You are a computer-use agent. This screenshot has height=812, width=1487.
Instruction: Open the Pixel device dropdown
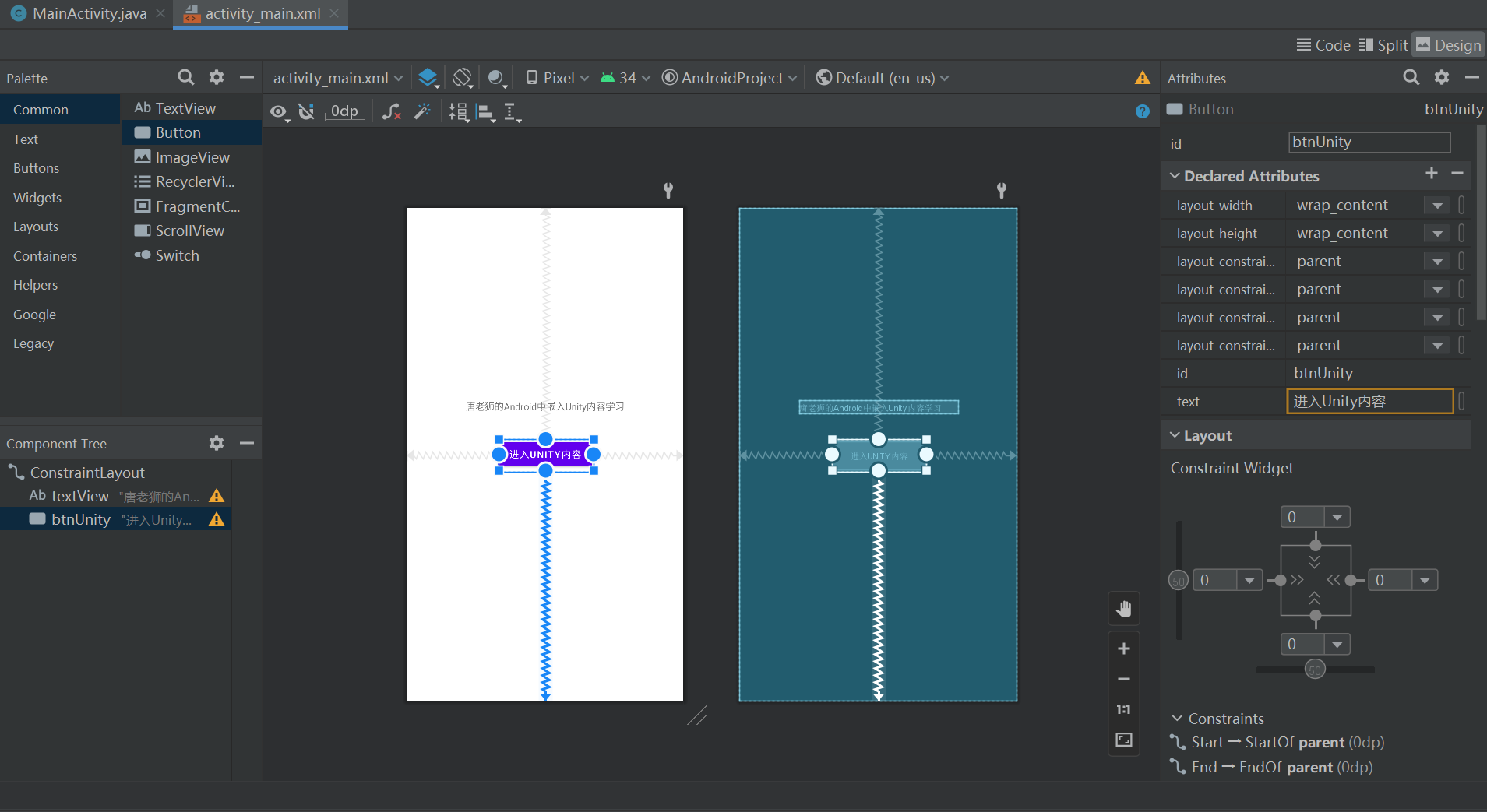(558, 78)
